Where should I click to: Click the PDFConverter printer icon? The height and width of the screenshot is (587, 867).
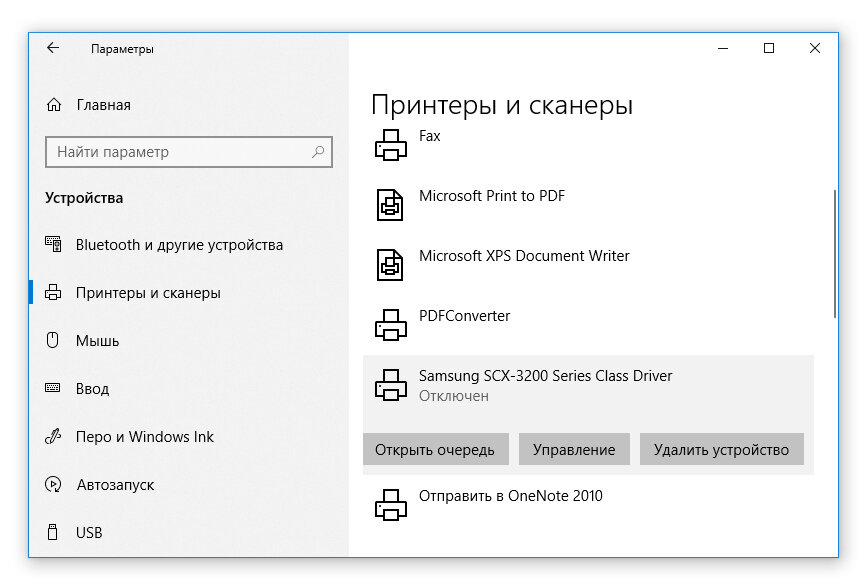click(391, 325)
